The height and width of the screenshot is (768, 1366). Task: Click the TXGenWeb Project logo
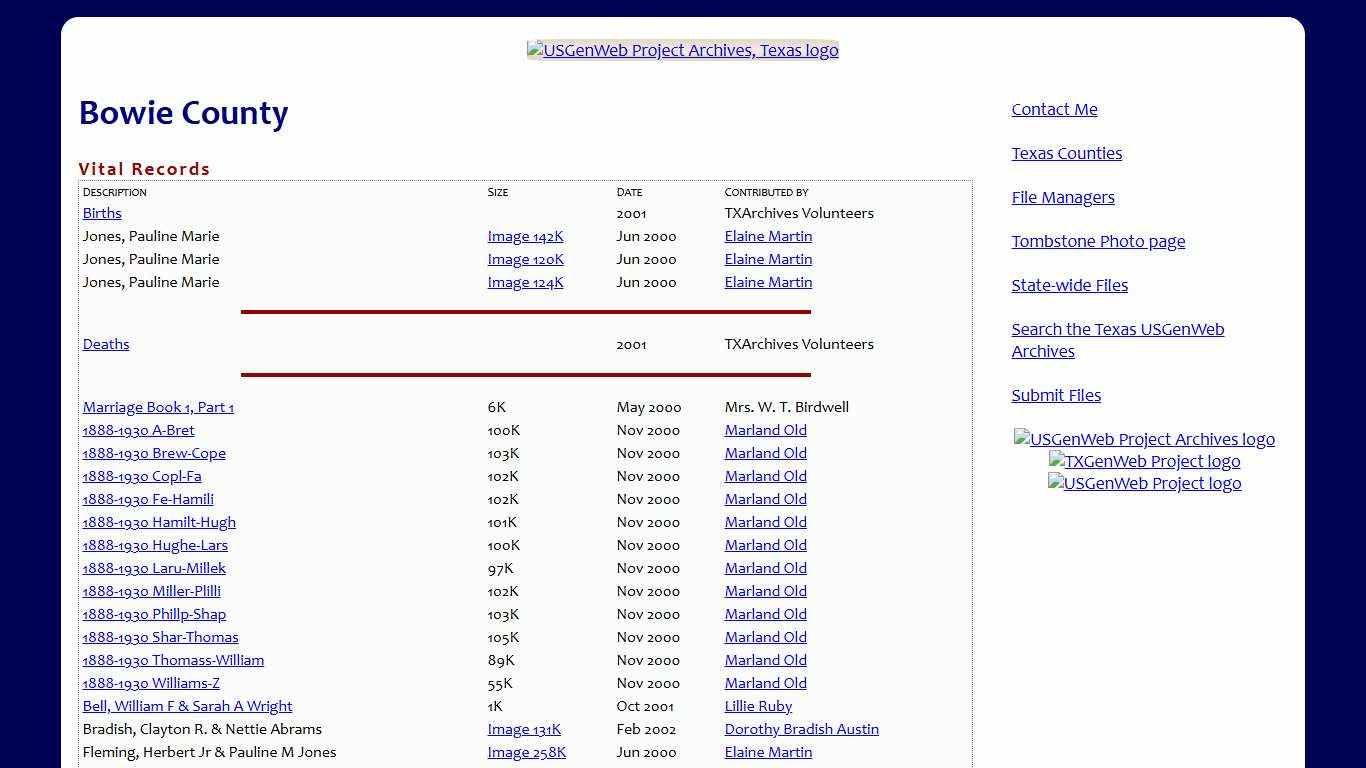(1144, 461)
